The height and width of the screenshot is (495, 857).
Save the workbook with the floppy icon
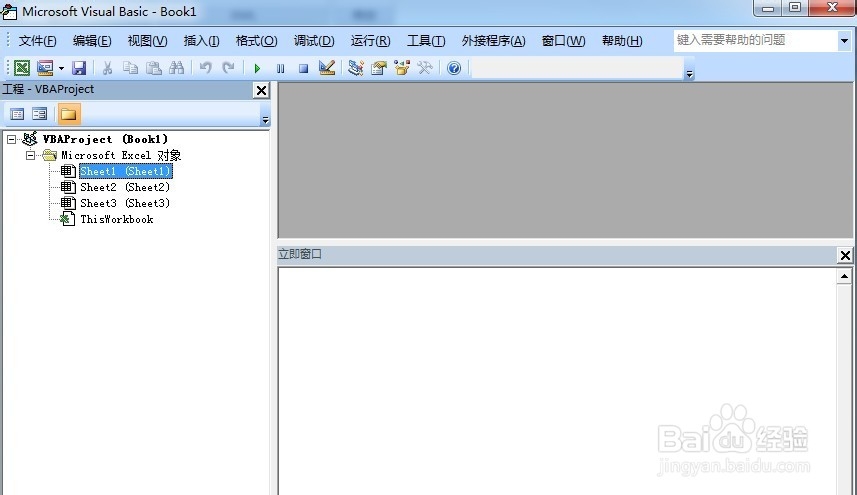(x=79, y=68)
